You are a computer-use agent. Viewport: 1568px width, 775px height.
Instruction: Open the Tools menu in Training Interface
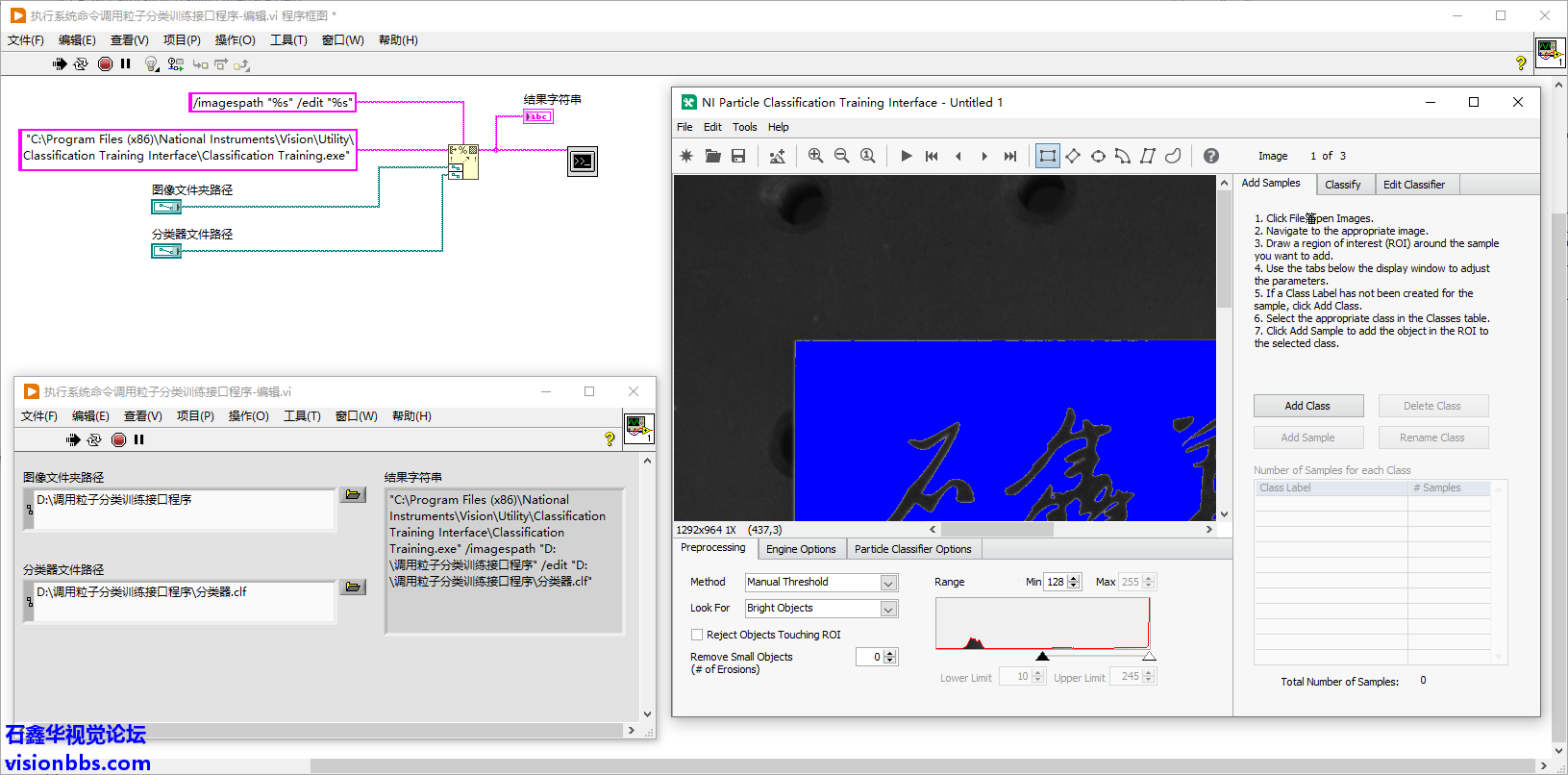click(x=744, y=127)
